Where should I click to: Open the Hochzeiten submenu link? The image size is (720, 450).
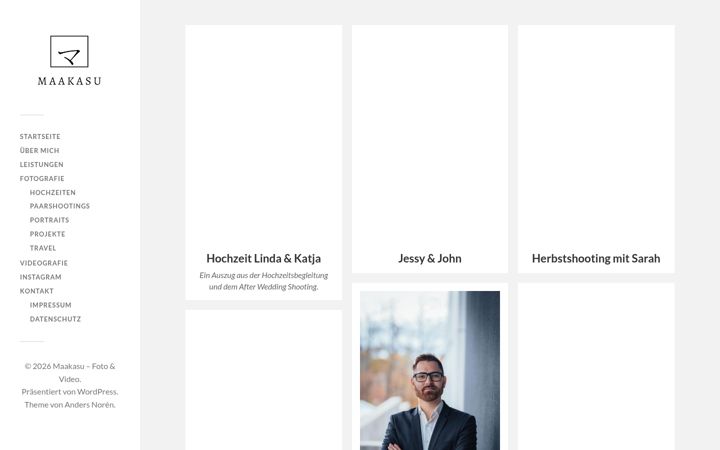pos(53,192)
